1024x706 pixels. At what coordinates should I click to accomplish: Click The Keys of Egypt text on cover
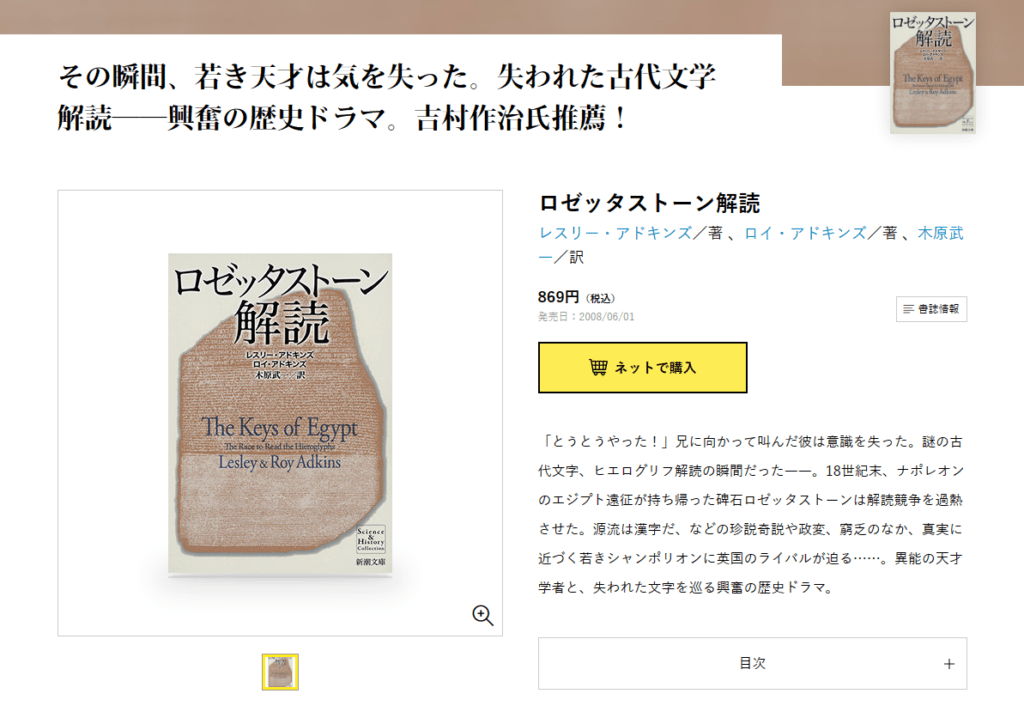[x=280, y=428]
